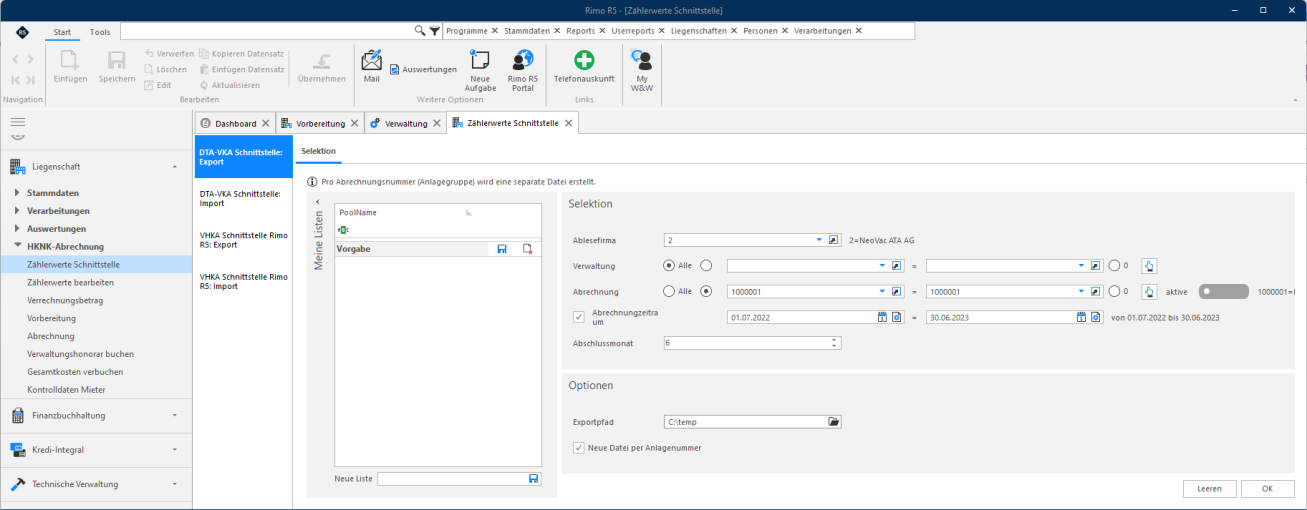Save the Vorgabe list with disk icon
The height and width of the screenshot is (510, 1307).
click(502, 248)
